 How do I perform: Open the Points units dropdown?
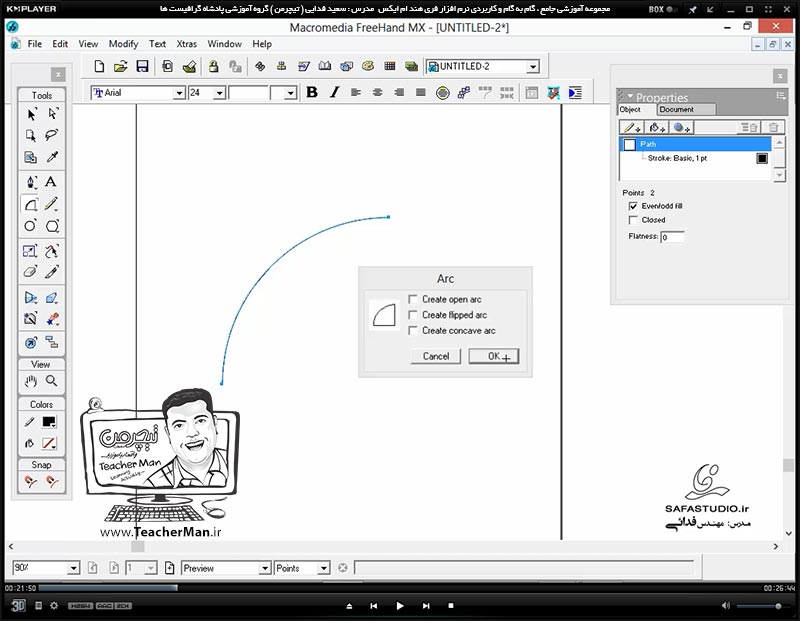[323, 568]
